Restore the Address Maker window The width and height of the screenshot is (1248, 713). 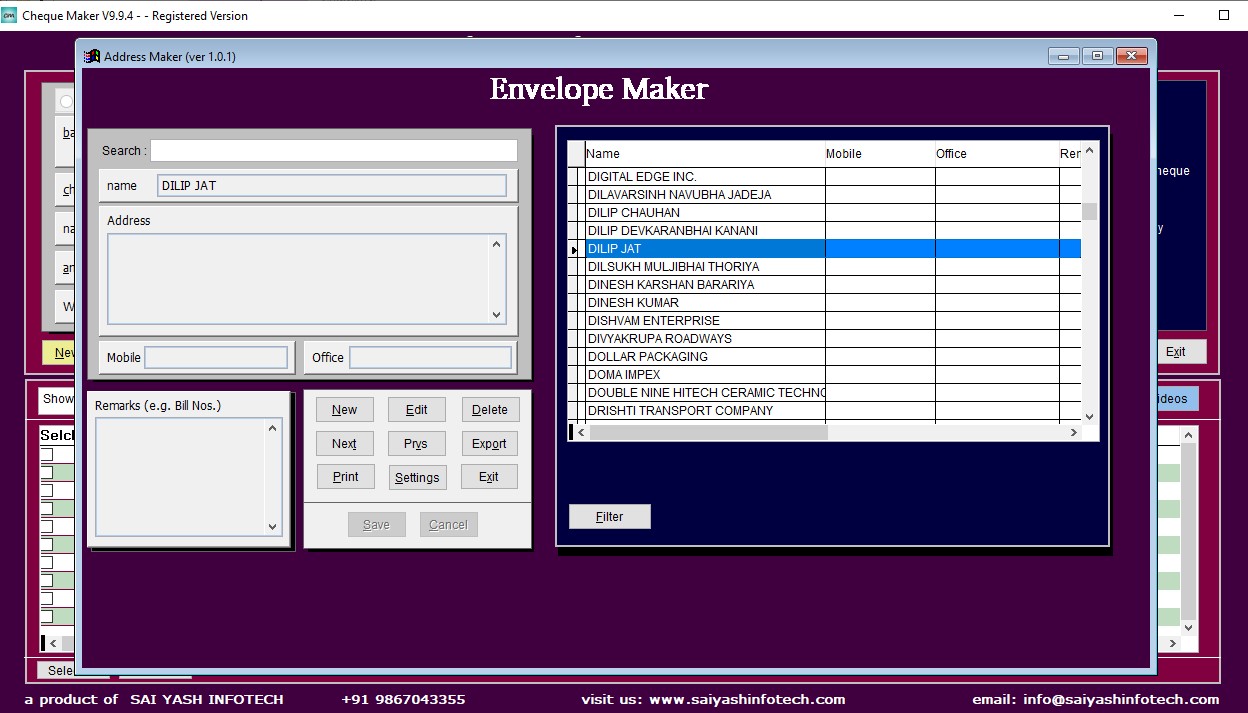click(1097, 56)
